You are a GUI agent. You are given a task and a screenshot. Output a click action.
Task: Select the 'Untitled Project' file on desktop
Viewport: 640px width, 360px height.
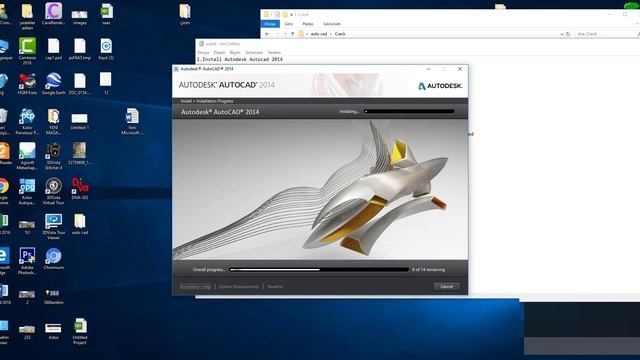click(80, 331)
